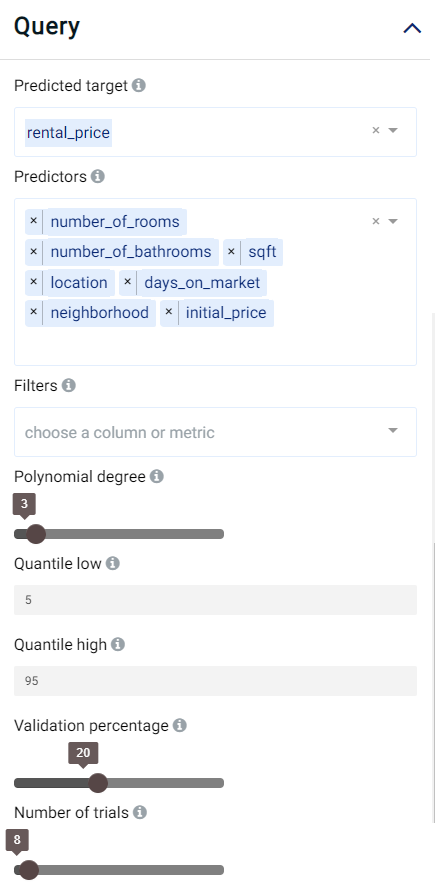Viewport: 435px width, 886px height.
Task: Clear all selected predictors
Action: click(376, 221)
